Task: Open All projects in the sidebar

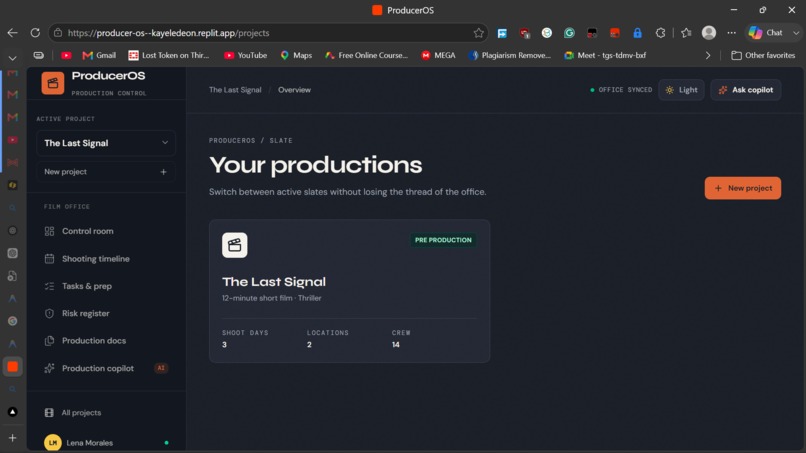Action: tap(81, 412)
